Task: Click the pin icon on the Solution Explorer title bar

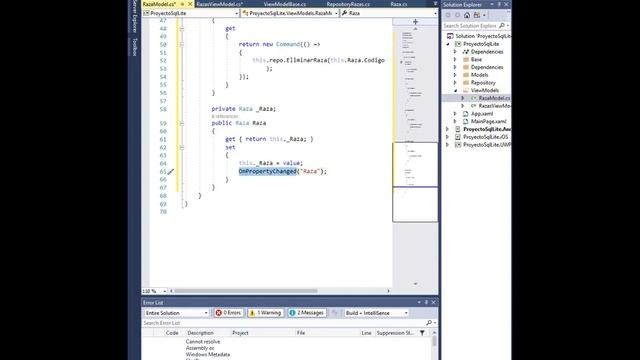Action: (499, 4)
